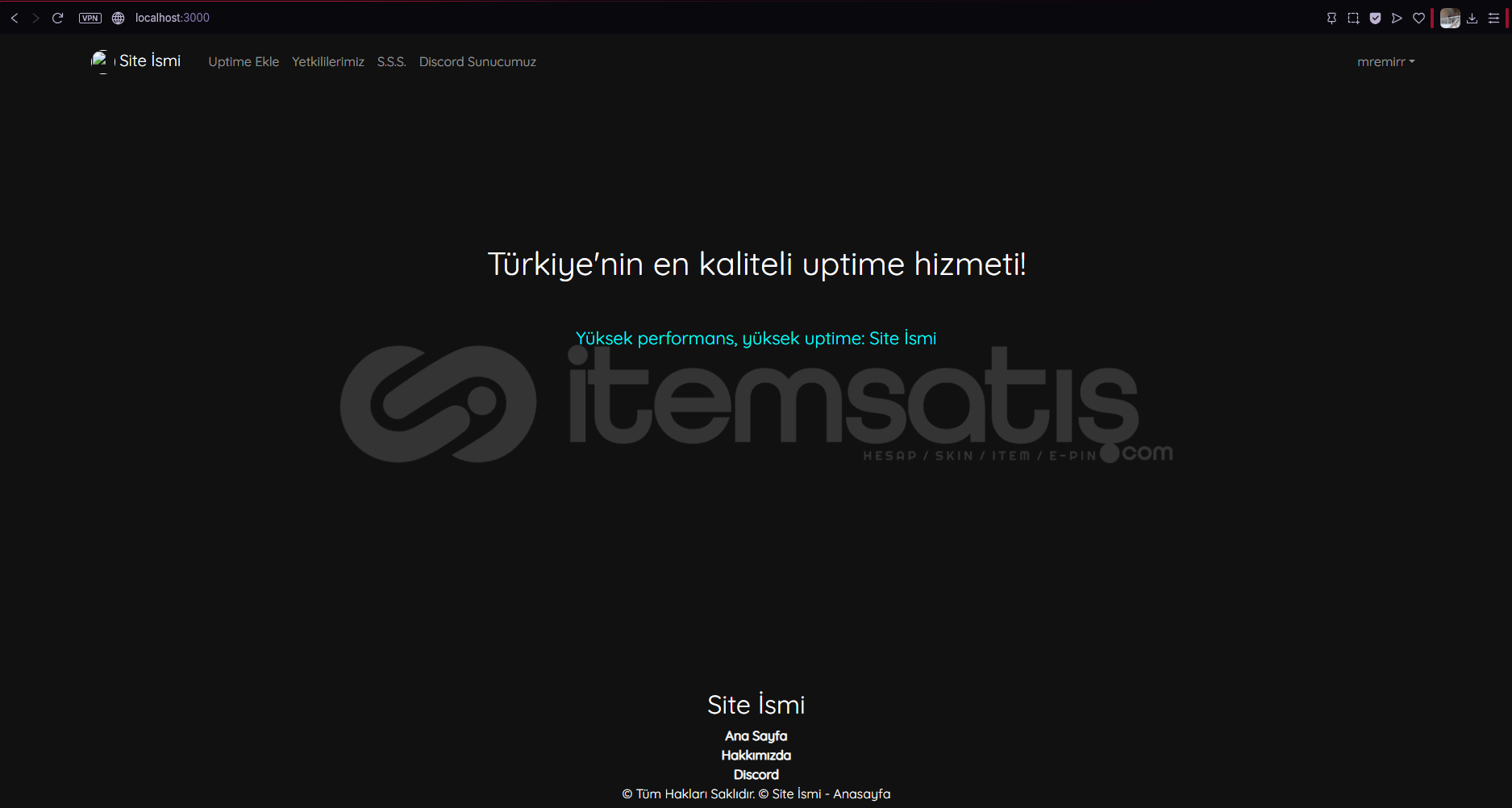The width and height of the screenshot is (1512, 808).
Task: Click the cyan "Yüksek performans, yüksek uptime" tagline
Action: [756, 339]
